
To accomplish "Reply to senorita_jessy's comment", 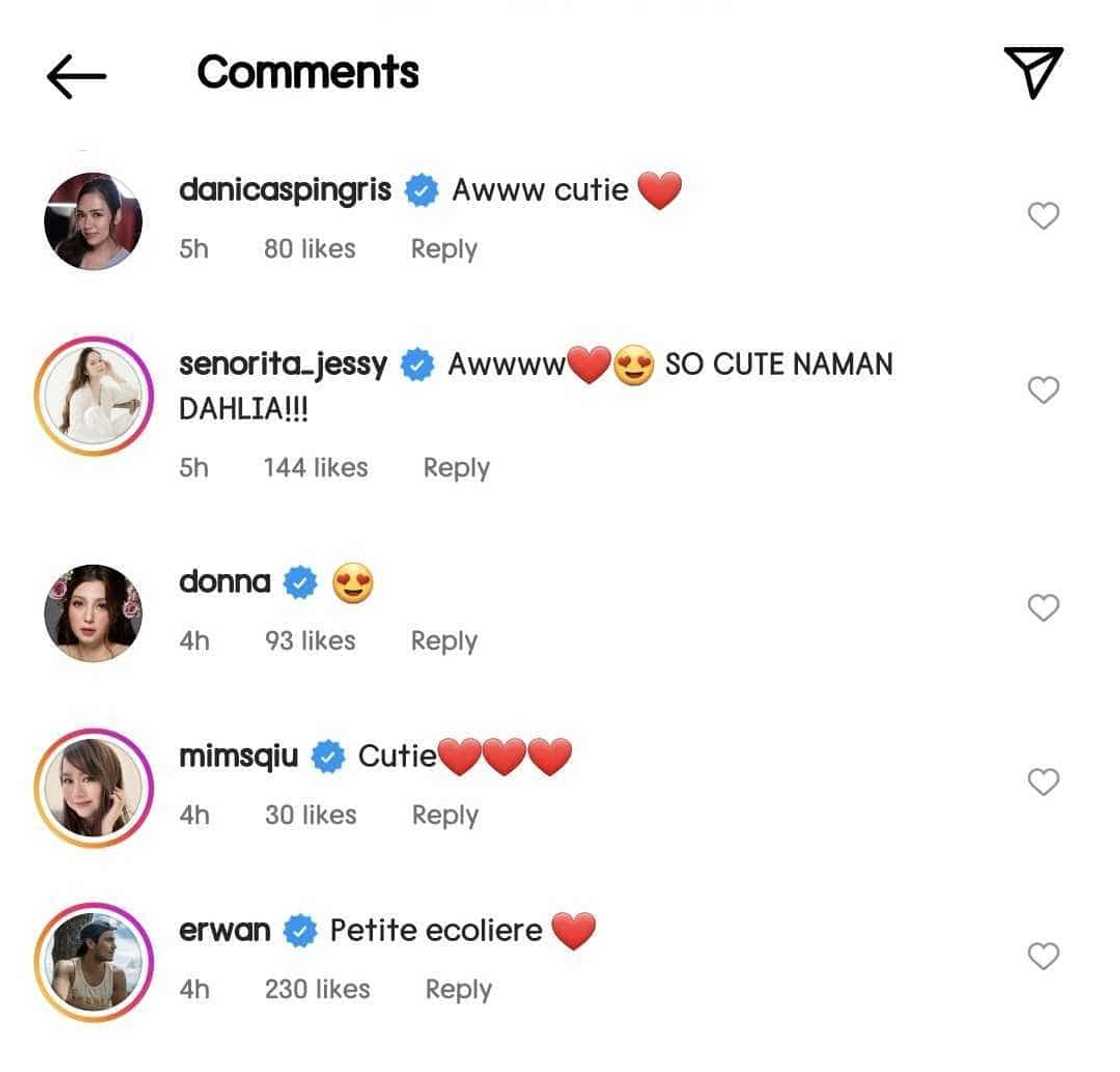I will pos(456,467).
